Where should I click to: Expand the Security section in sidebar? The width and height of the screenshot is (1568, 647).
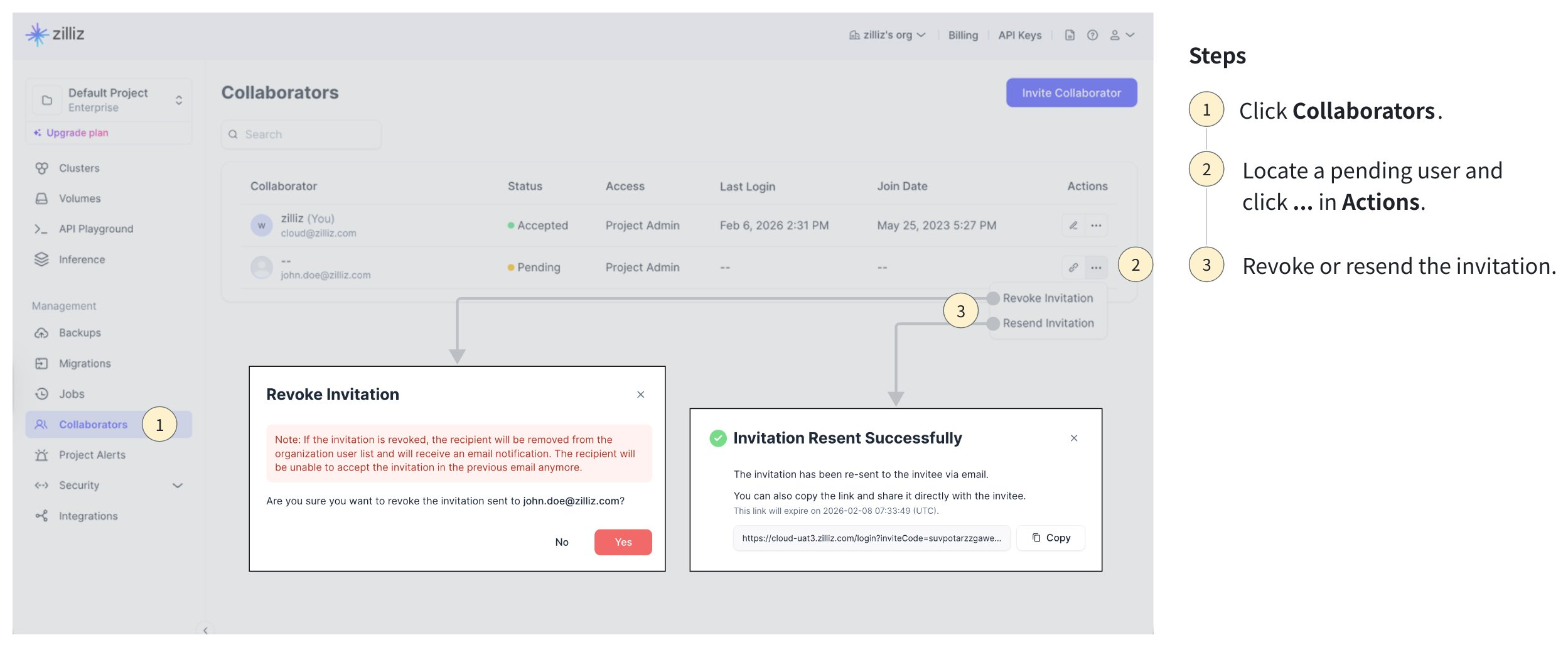click(178, 486)
